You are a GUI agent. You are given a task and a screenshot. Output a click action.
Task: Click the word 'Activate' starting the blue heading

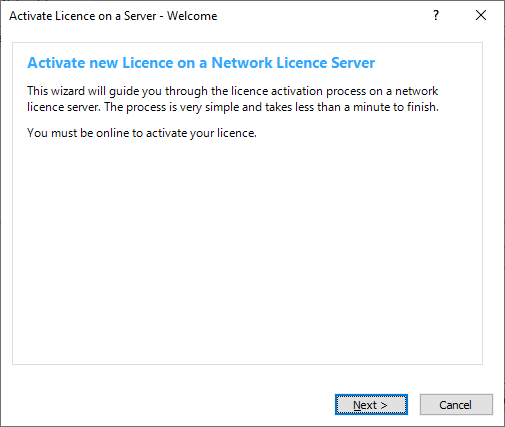point(56,63)
